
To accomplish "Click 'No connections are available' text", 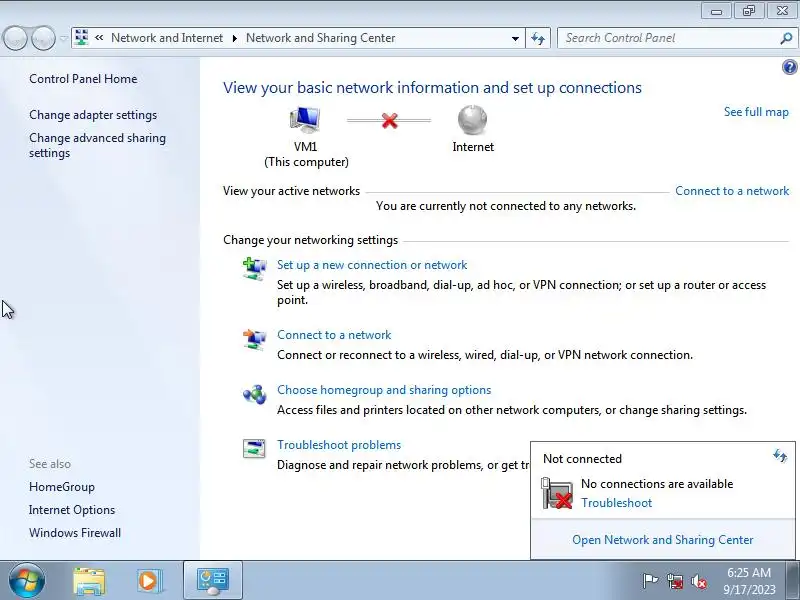I will pos(657,484).
